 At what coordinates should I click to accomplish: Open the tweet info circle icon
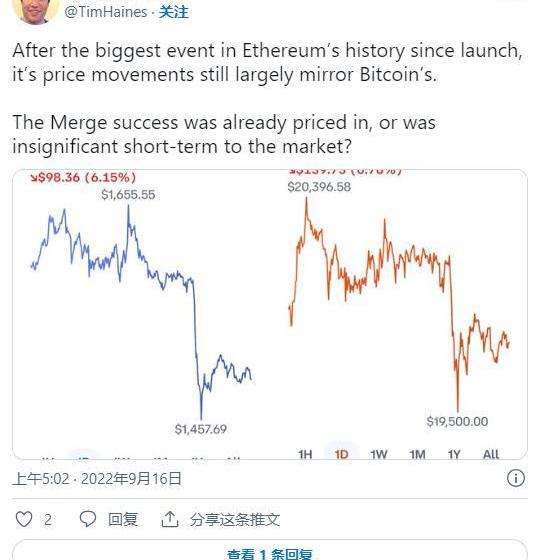click(516, 478)
